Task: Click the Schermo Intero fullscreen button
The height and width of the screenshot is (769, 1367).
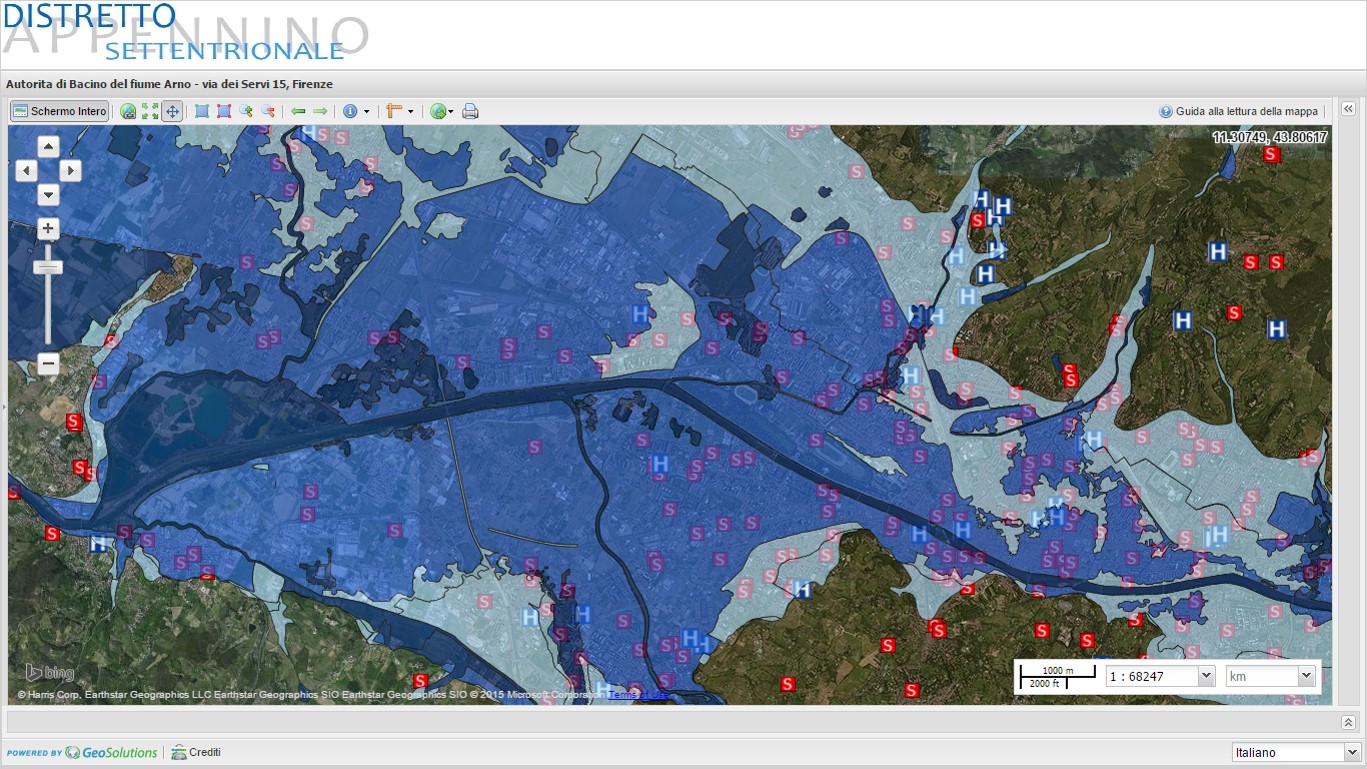Action: [x=60, y=111]
